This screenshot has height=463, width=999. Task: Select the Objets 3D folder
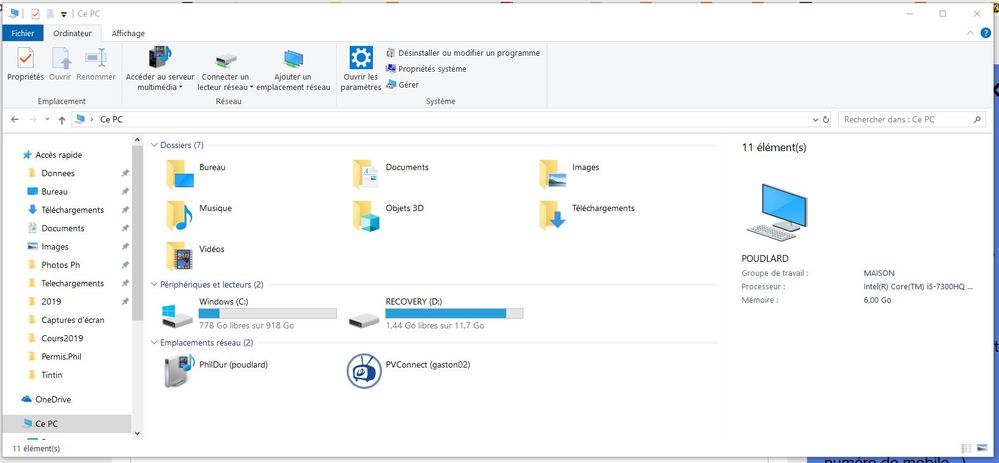(367, 213)
